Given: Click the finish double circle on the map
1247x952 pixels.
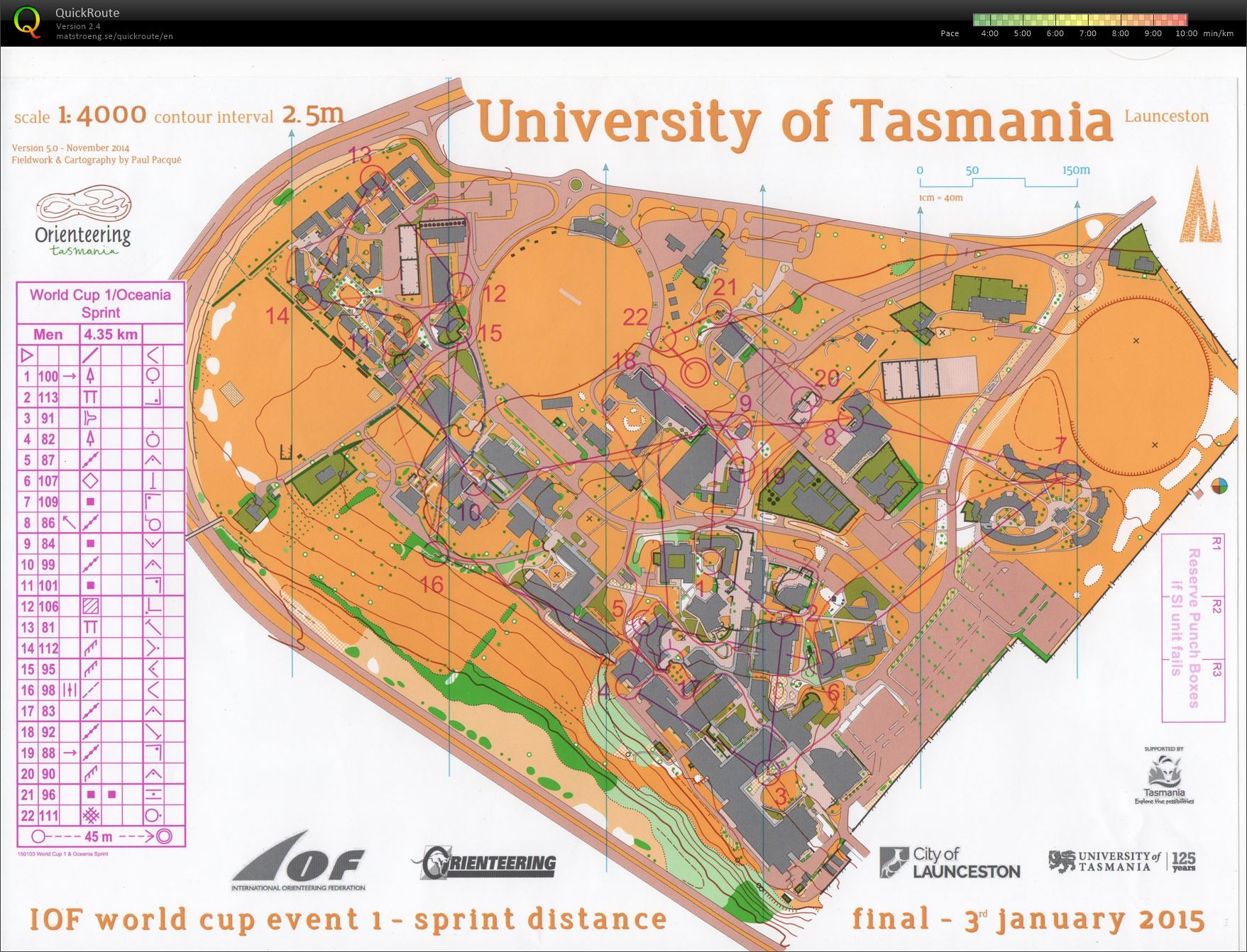Looking at the screenshot, I should pos(695,371).
